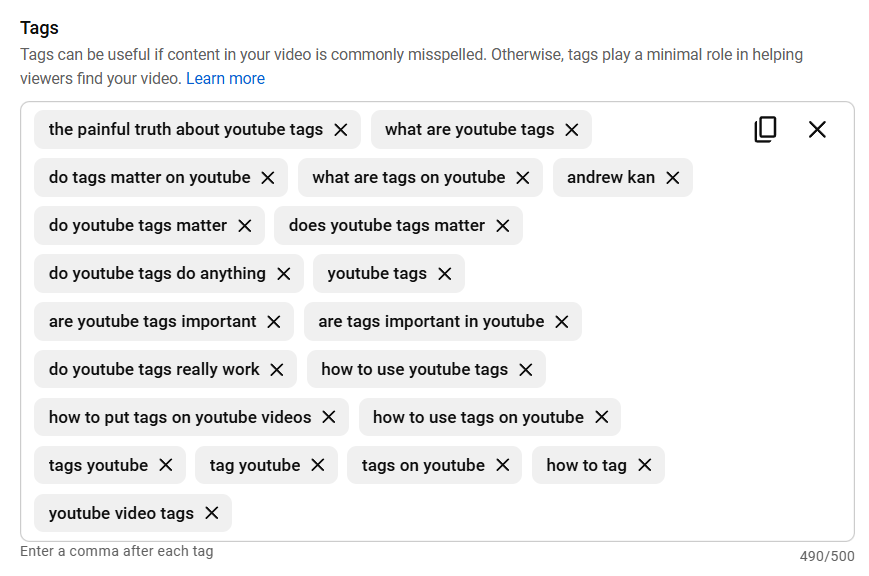The height and width of the screenshot is (576, 869).
Task: Delete the 'what are tags on youtube' tag
Action: (x=522, y=178)
